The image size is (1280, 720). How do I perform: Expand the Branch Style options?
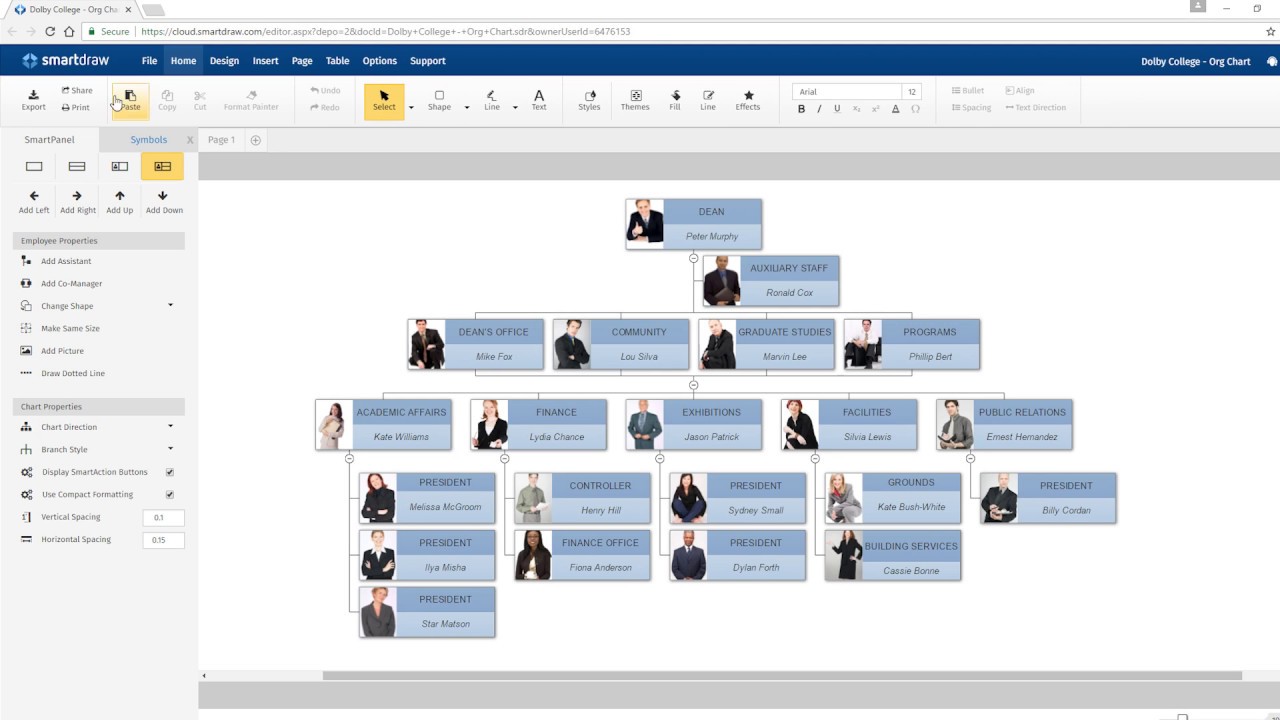(x=169, y=449)
